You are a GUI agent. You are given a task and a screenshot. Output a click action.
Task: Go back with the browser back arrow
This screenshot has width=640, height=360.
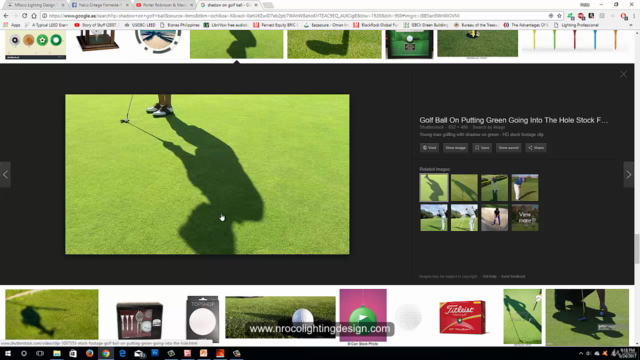(x=6, y=16)
